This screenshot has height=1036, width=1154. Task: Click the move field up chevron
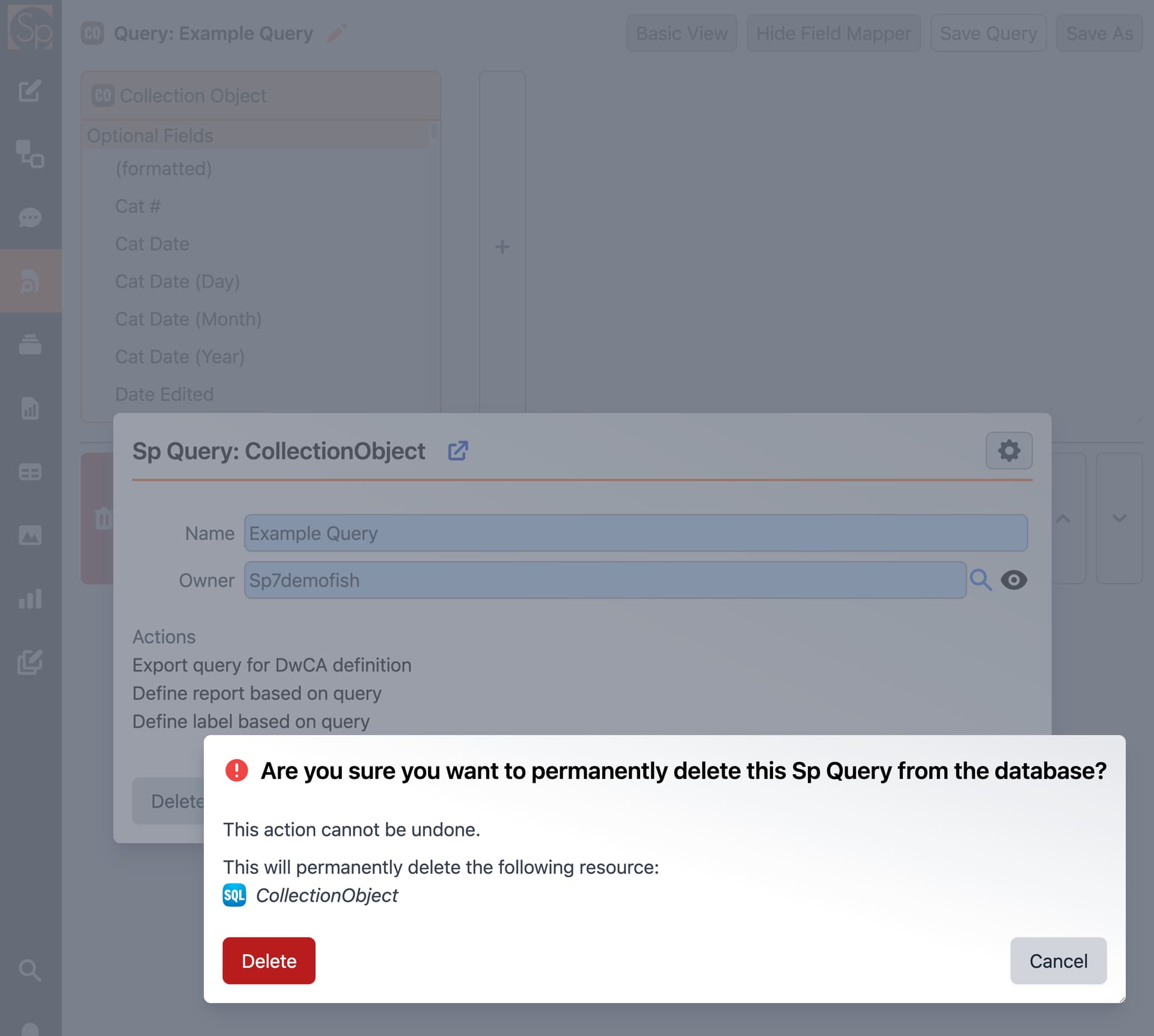[x=1063, y=518]
